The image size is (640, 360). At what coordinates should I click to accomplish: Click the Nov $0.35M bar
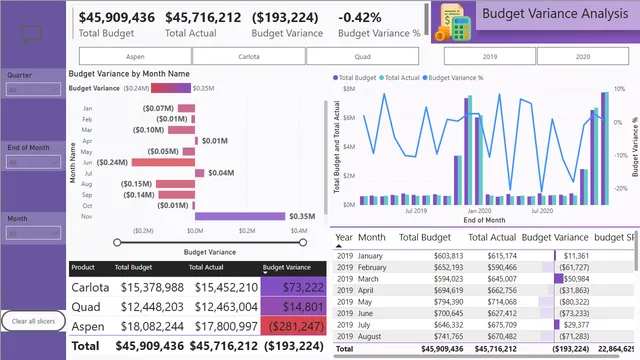(240, 216)
